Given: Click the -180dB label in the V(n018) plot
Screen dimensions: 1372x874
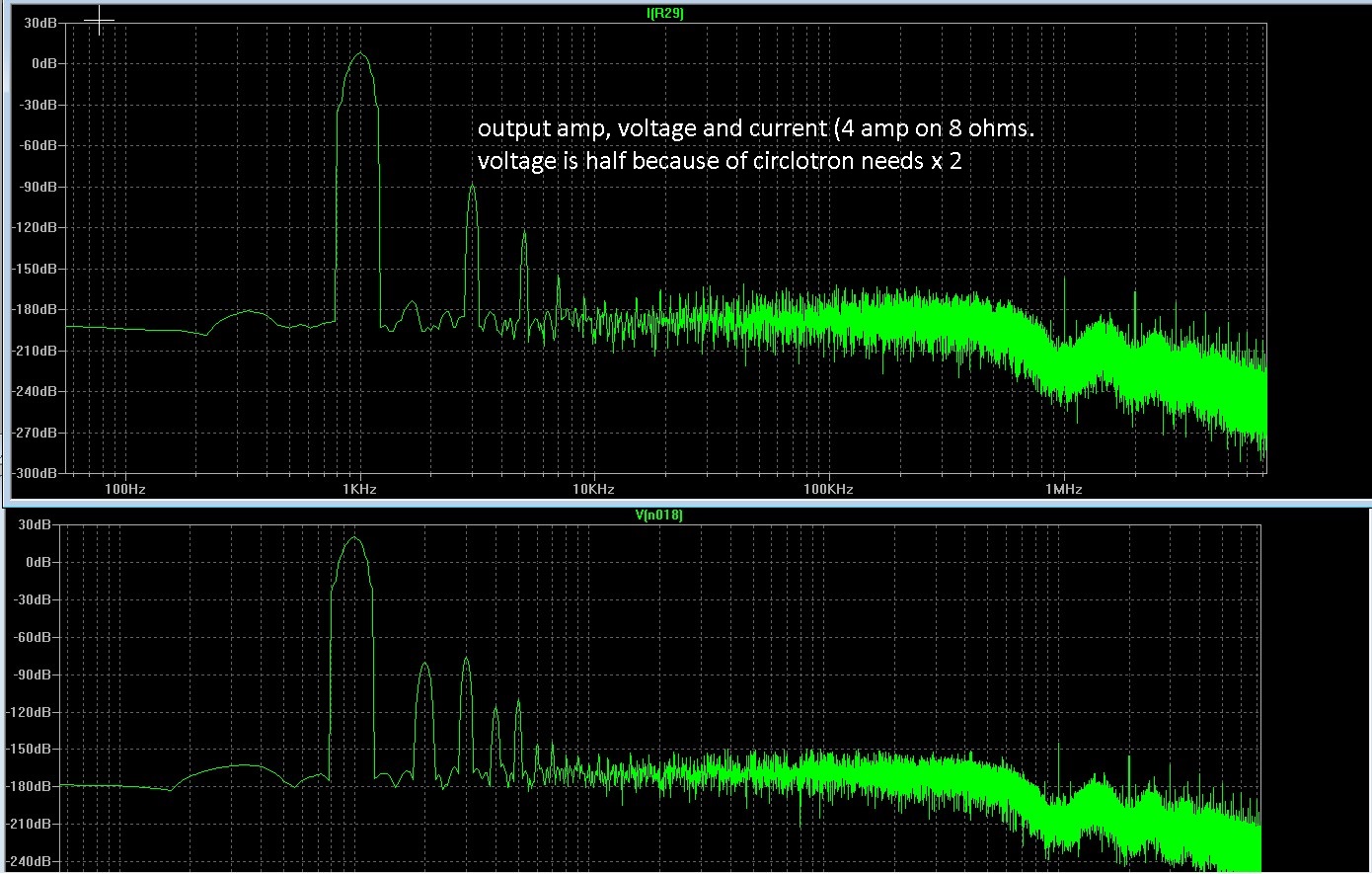Looking at the screenshot, I should [28, 787].
